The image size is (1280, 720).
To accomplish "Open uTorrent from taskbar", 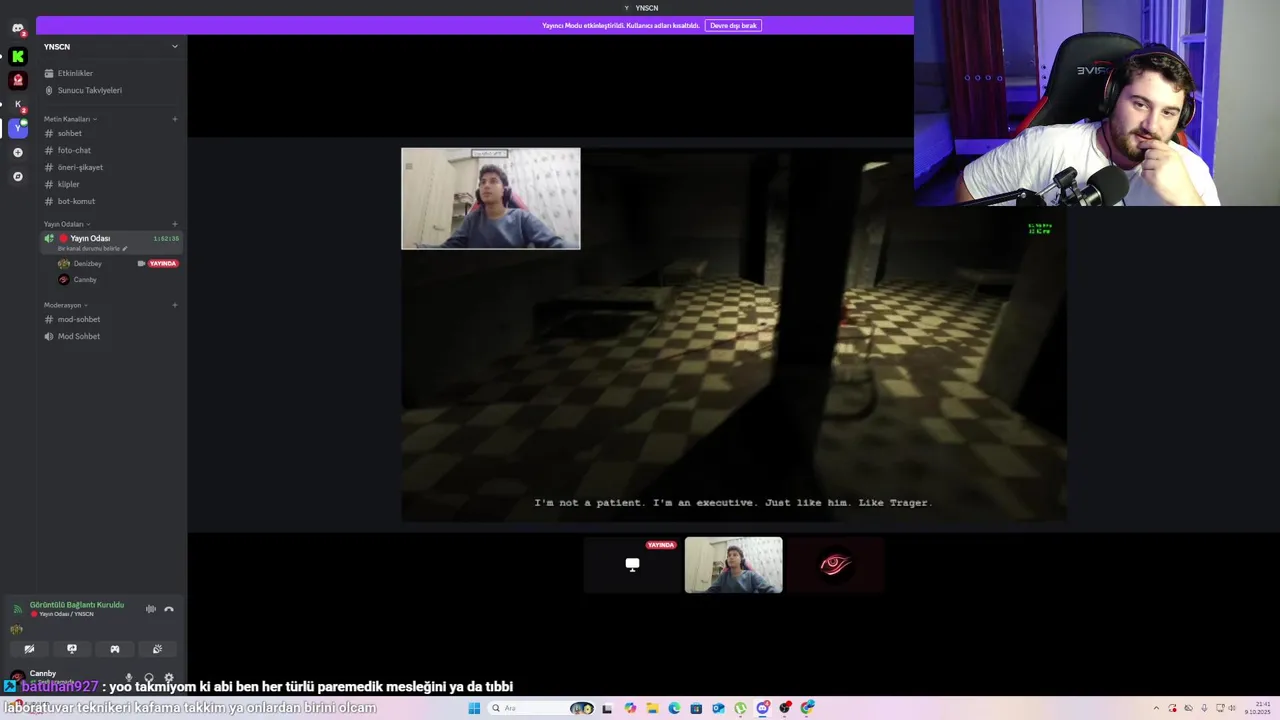I will point(740,708).
